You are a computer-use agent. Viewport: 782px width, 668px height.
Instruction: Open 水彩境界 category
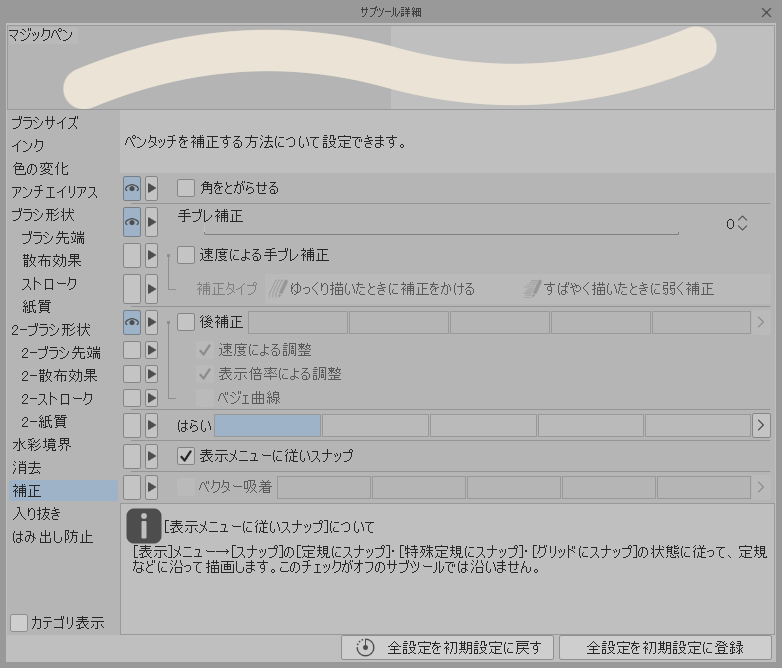tap(42, 445)
